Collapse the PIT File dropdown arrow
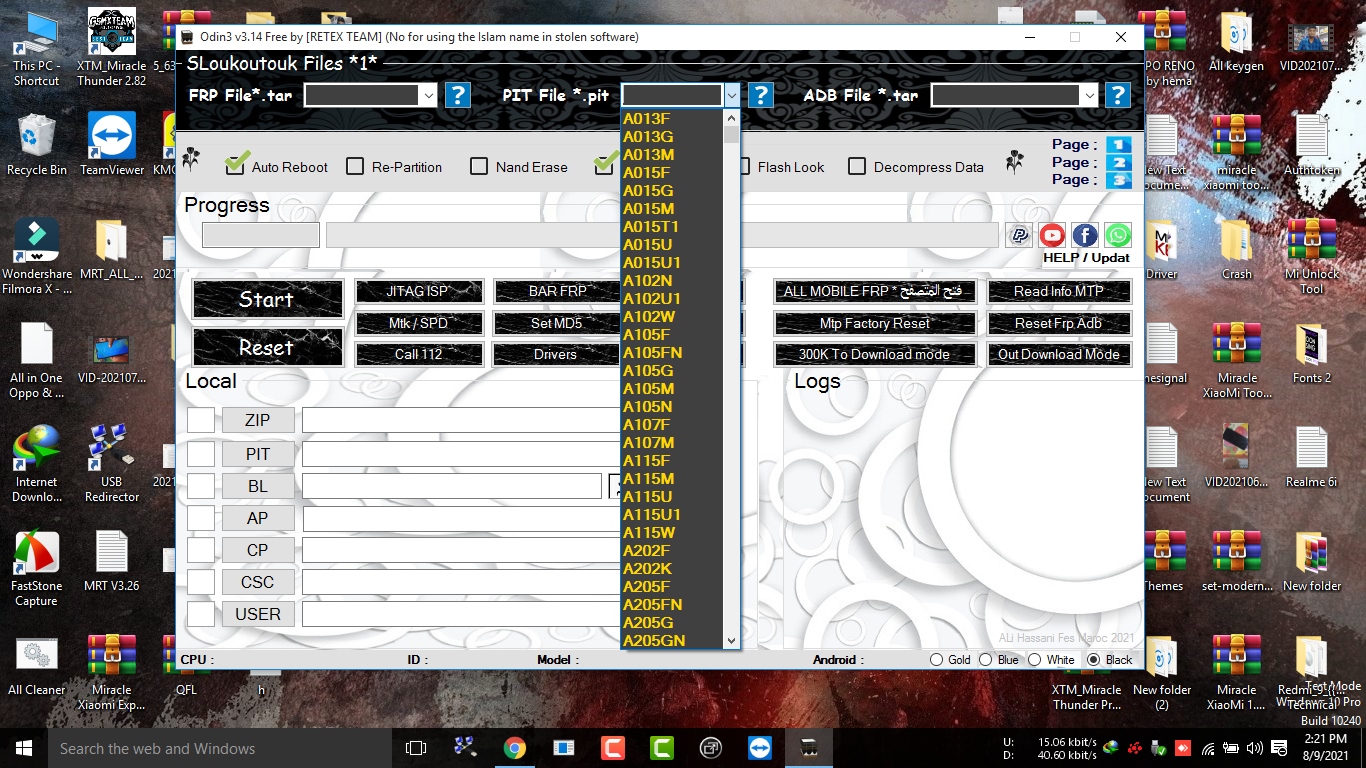 (732, 95)
